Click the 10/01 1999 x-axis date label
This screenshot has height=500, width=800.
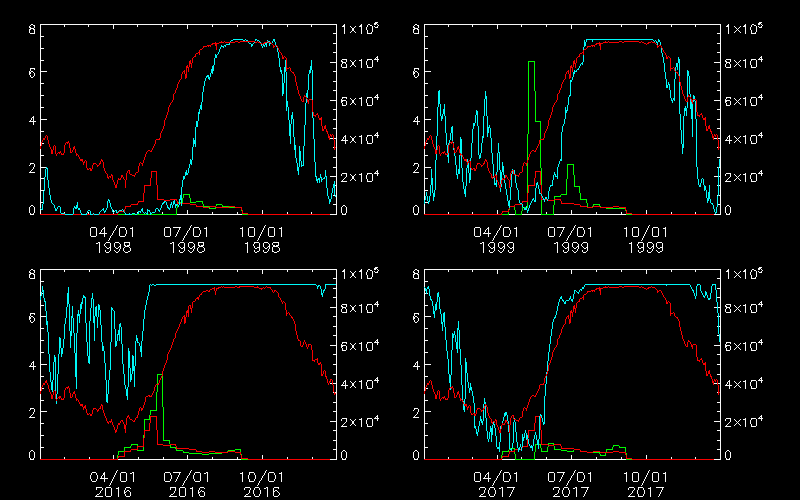coord(645,238)
